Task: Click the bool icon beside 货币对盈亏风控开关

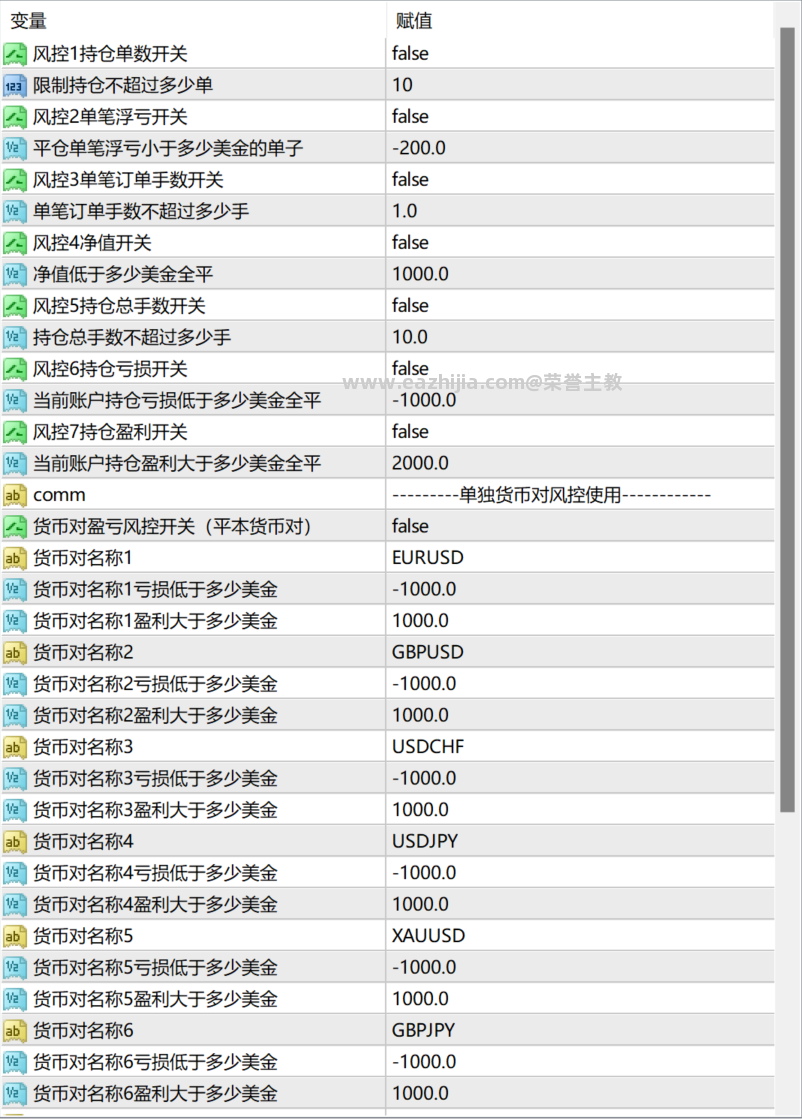Action: tap(14, 527)
